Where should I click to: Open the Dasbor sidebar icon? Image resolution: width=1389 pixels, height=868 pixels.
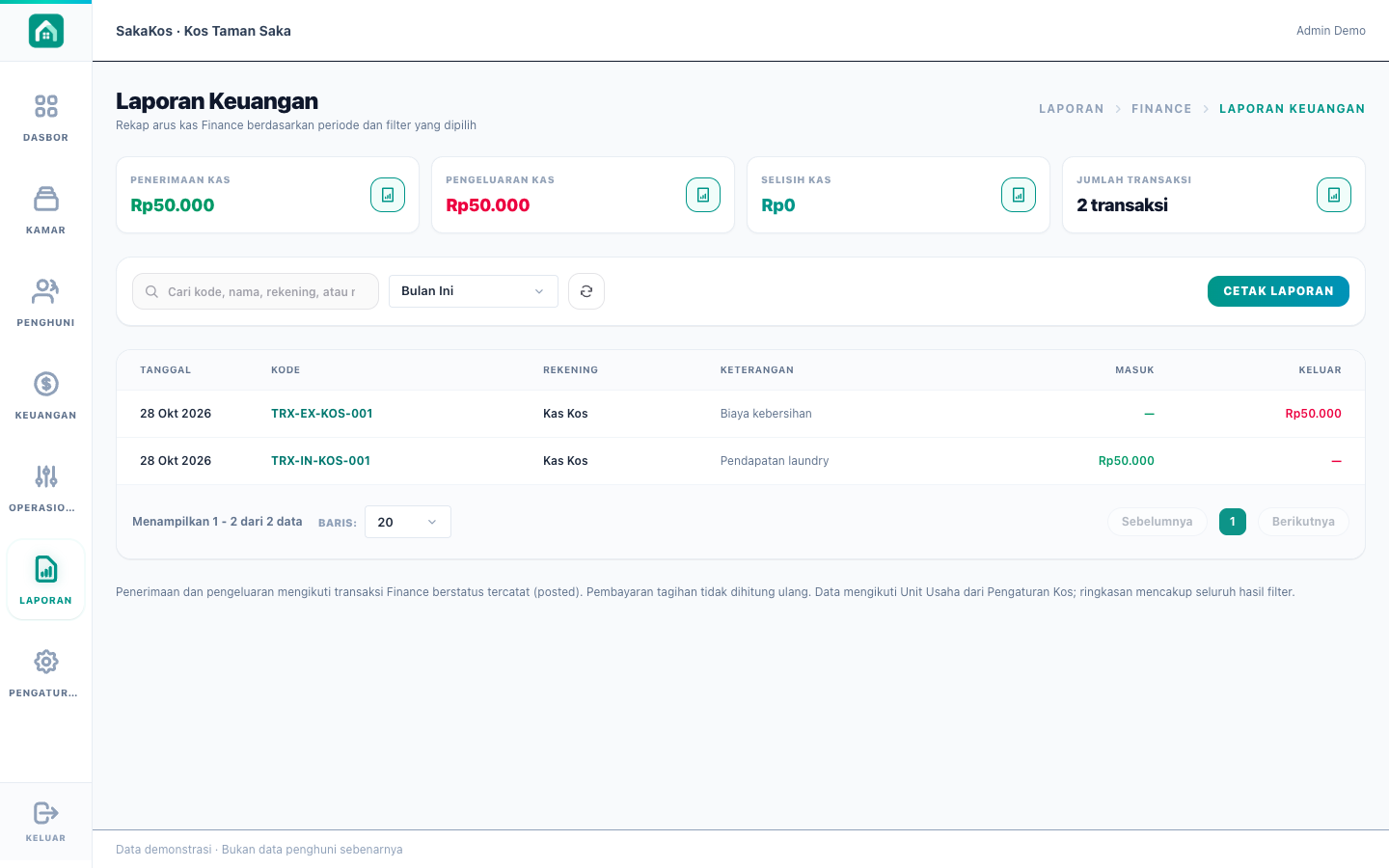click(45, 106)
